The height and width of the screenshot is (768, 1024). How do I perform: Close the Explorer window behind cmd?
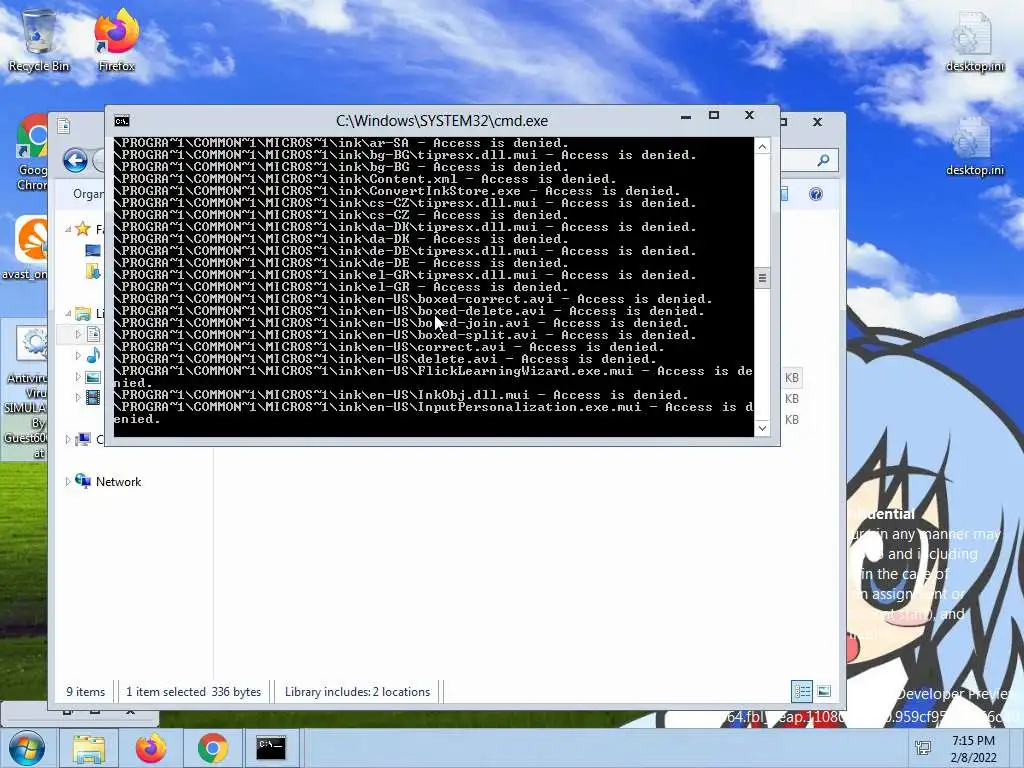click(817, 122)
